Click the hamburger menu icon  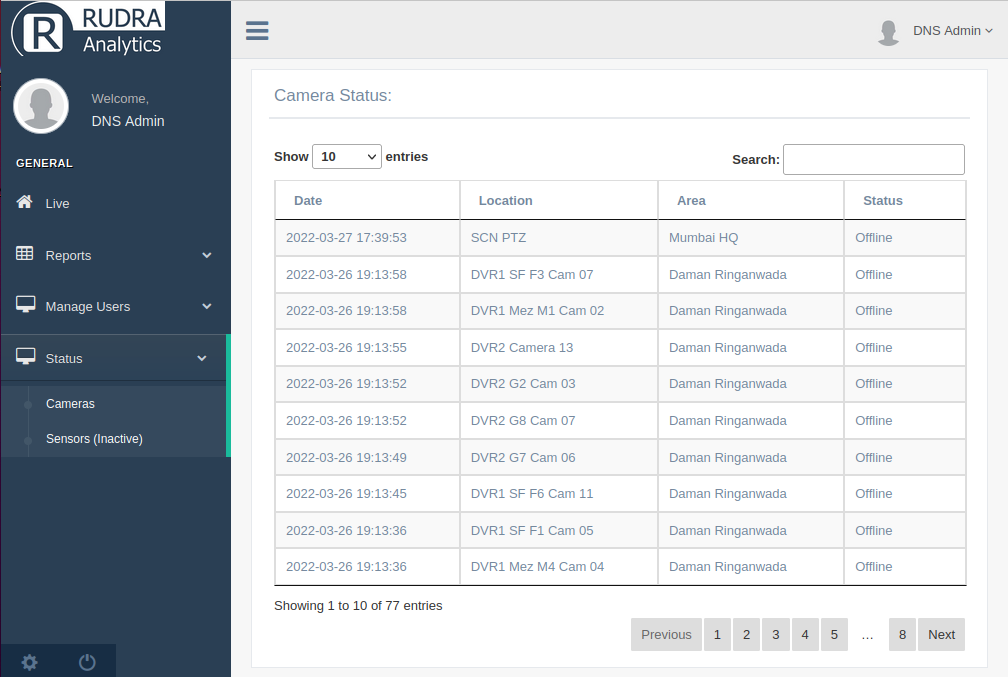257,30
